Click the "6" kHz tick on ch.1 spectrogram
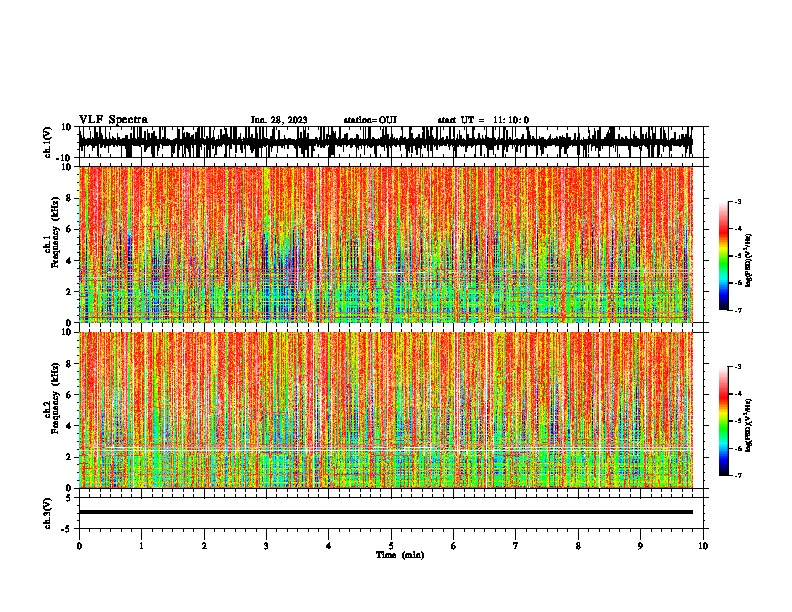 click(70, 229)
